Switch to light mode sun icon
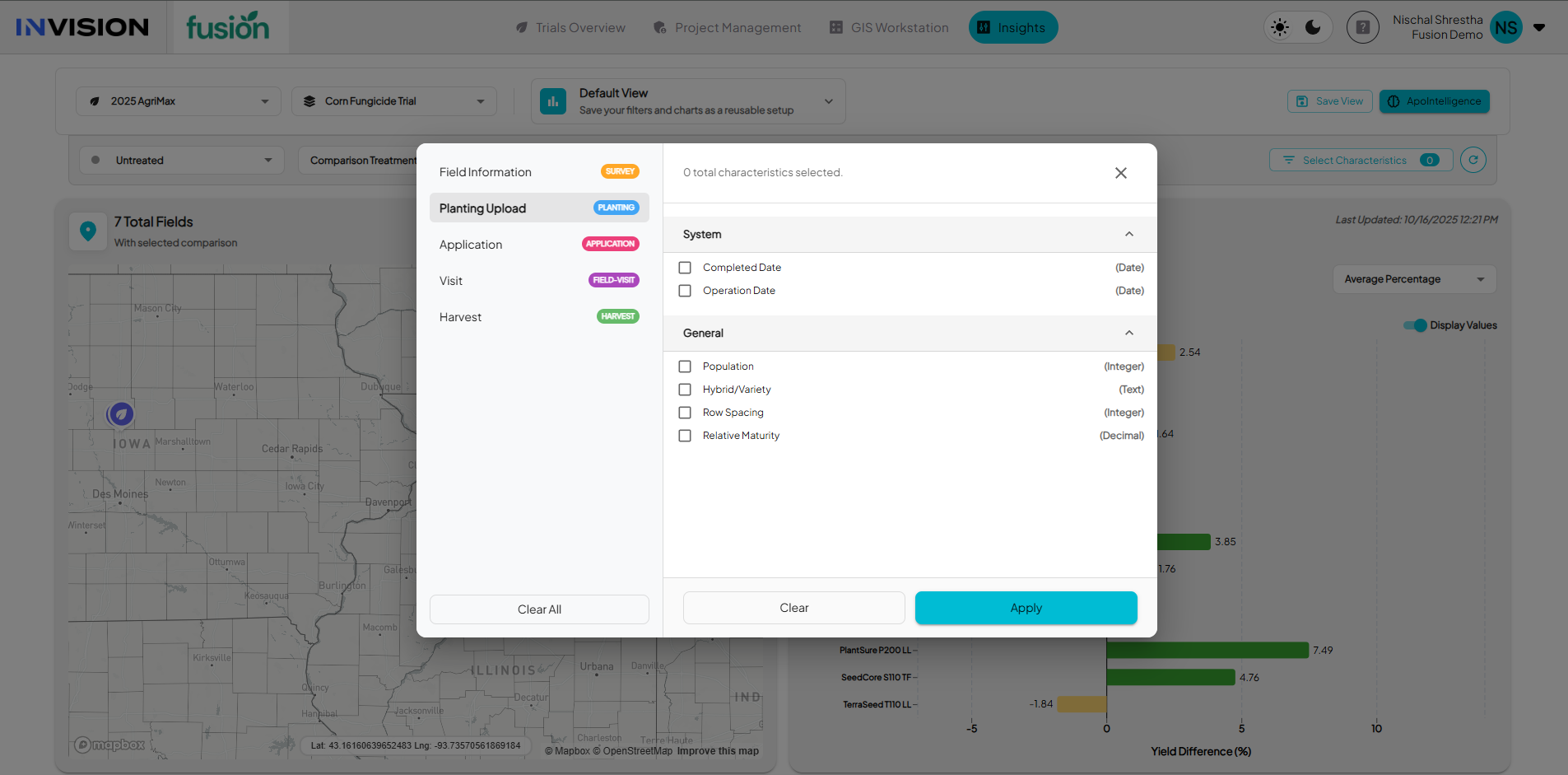 (1280, 28)
